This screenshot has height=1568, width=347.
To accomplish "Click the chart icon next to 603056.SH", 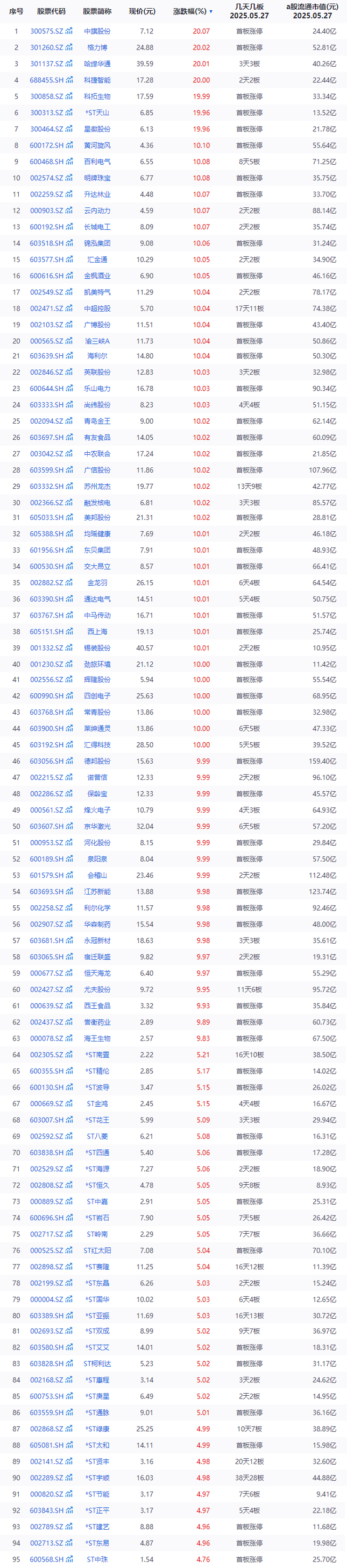I will 69,762.
